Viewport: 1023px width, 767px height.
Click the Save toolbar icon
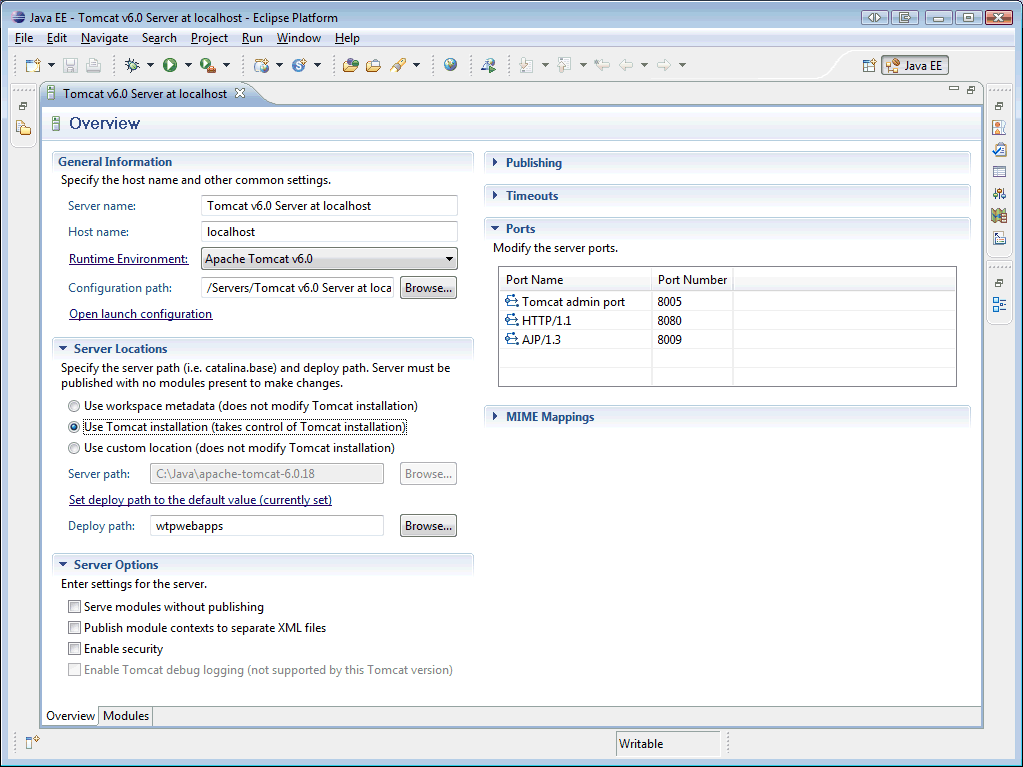pos(70,65)
